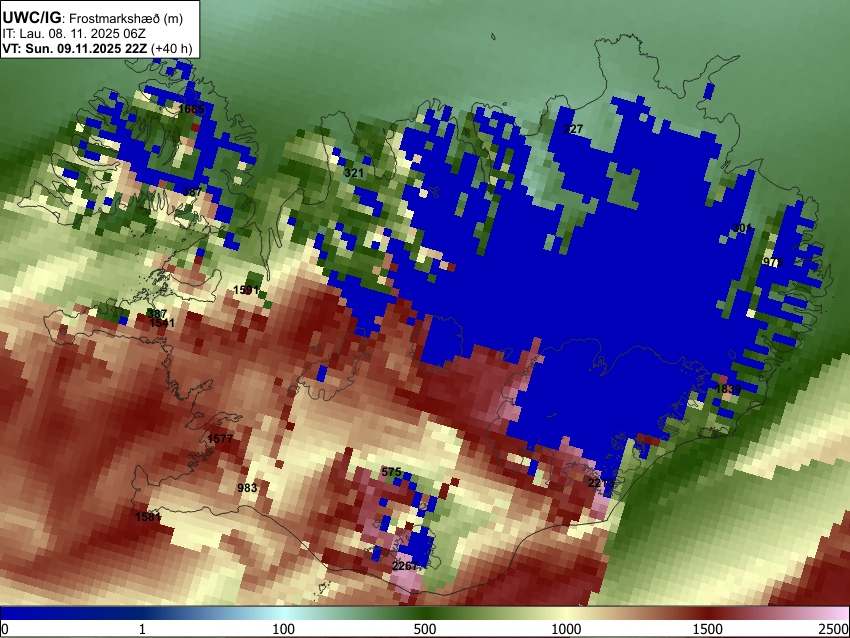Click the 1577 value label
850x638 pixels.
tap(221, 439)
